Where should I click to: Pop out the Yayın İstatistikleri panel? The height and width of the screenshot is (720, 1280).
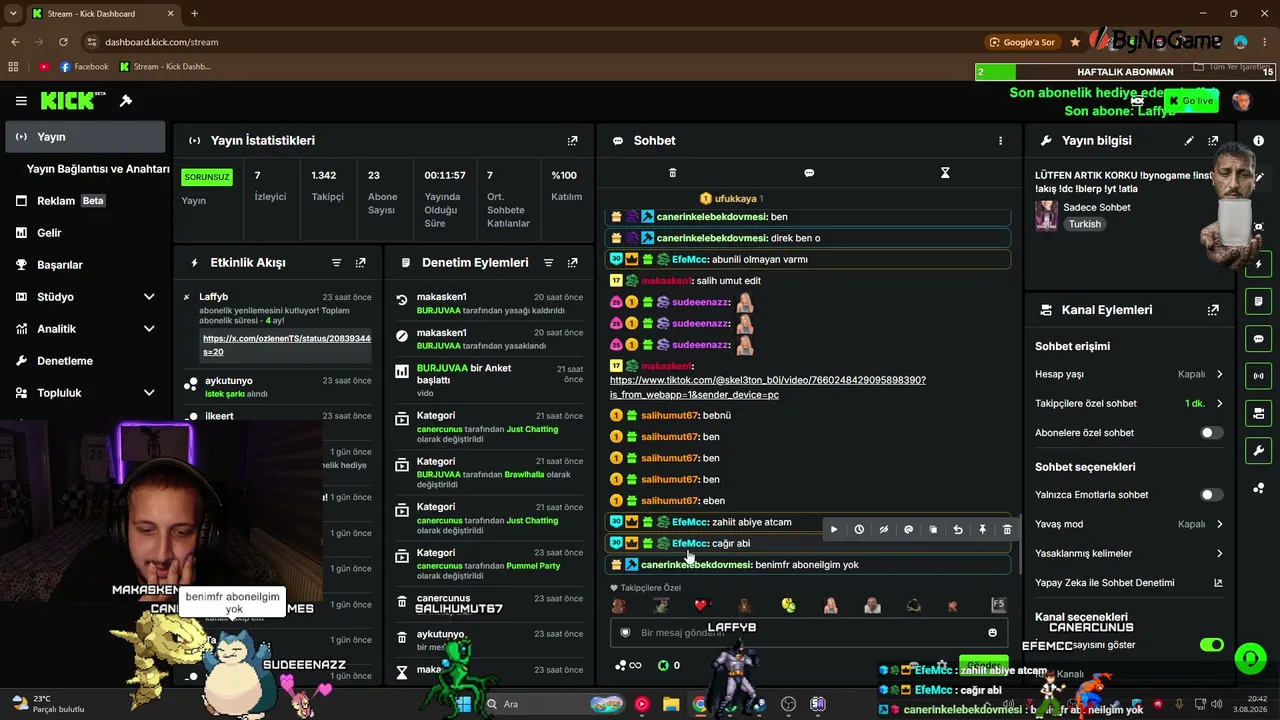[572, 141]
